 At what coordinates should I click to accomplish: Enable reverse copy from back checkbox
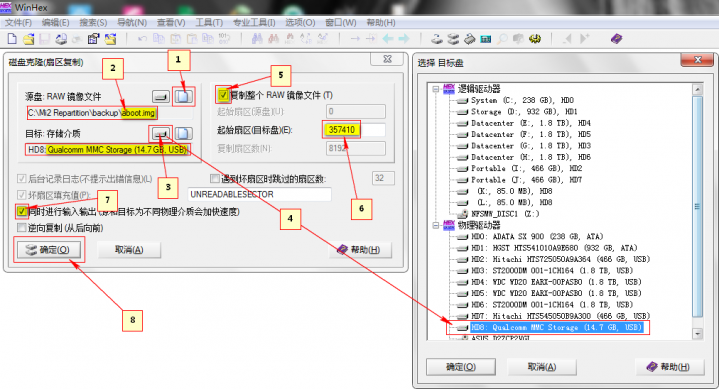(x=21, y=228)
